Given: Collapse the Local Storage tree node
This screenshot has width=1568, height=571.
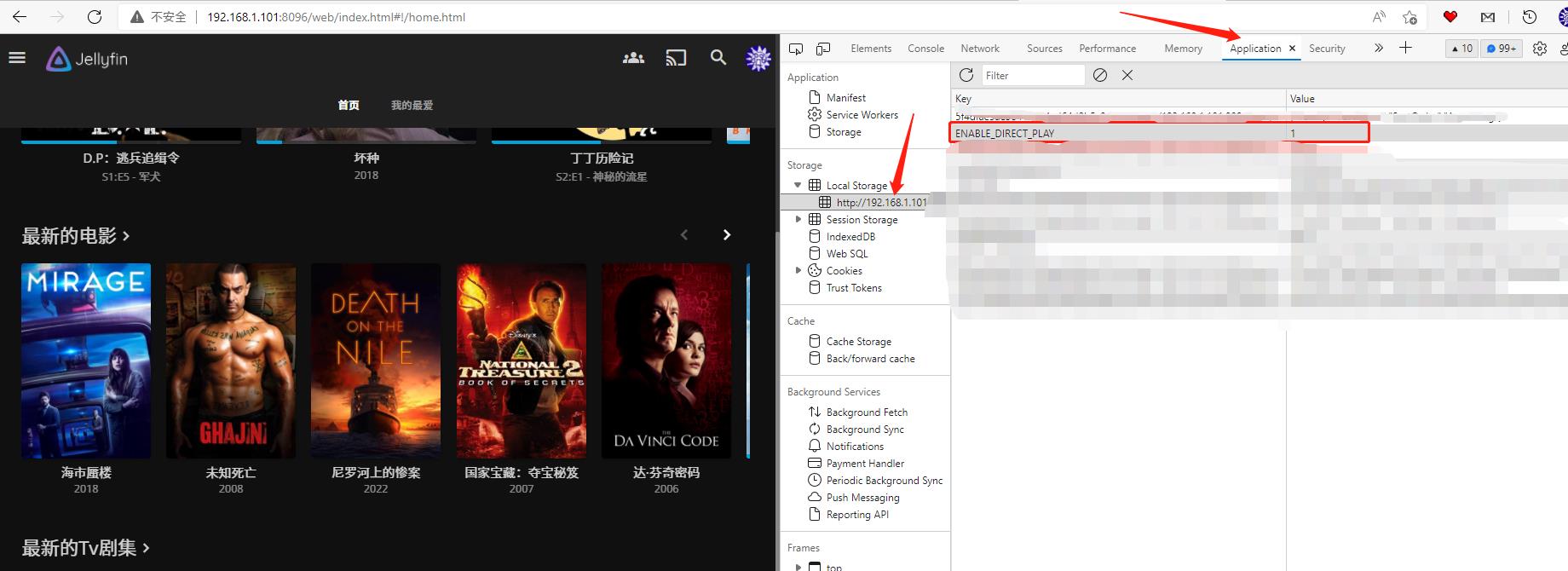Looking at the screenshot, I should [798, 185].
